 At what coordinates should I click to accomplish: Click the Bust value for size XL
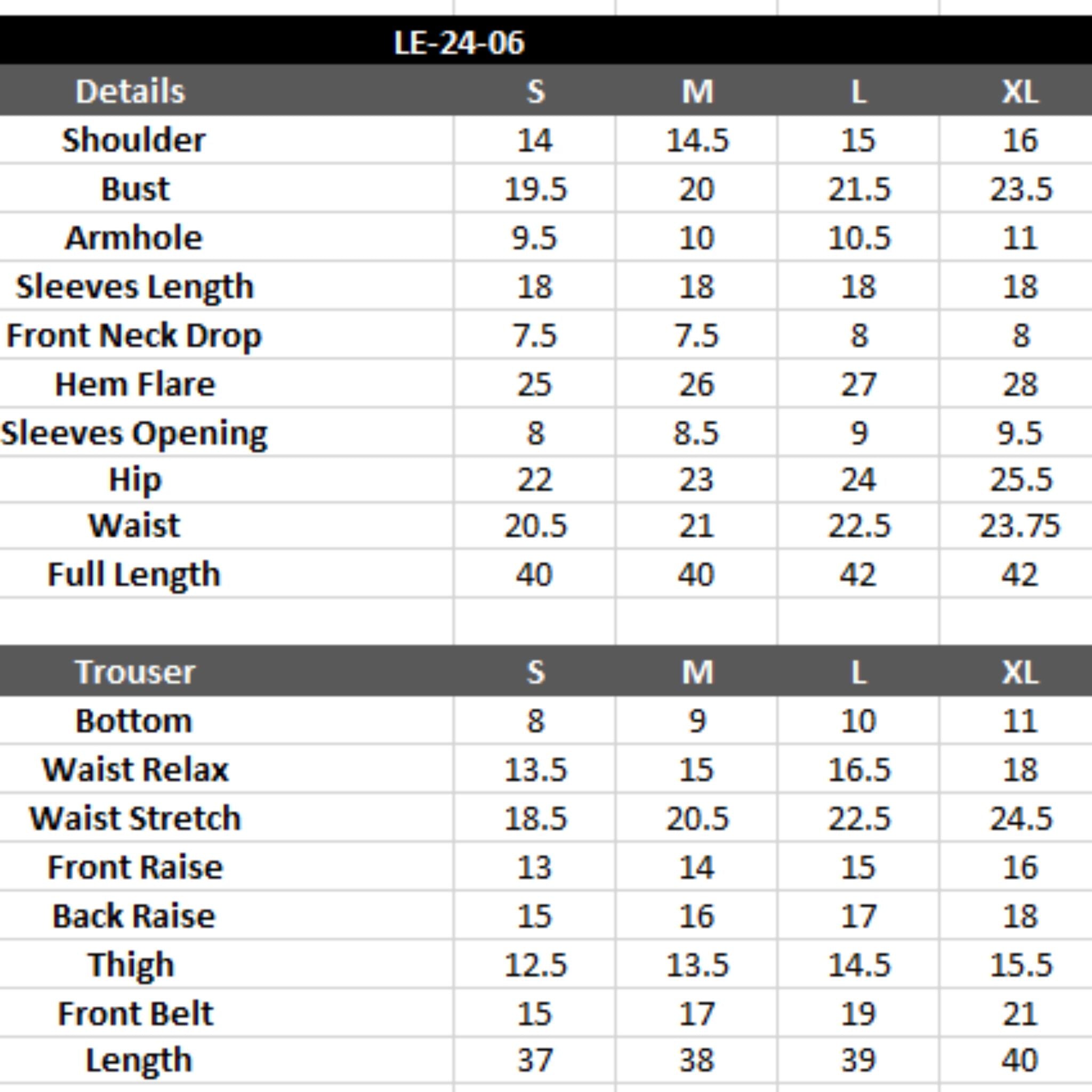(1020, 189)
